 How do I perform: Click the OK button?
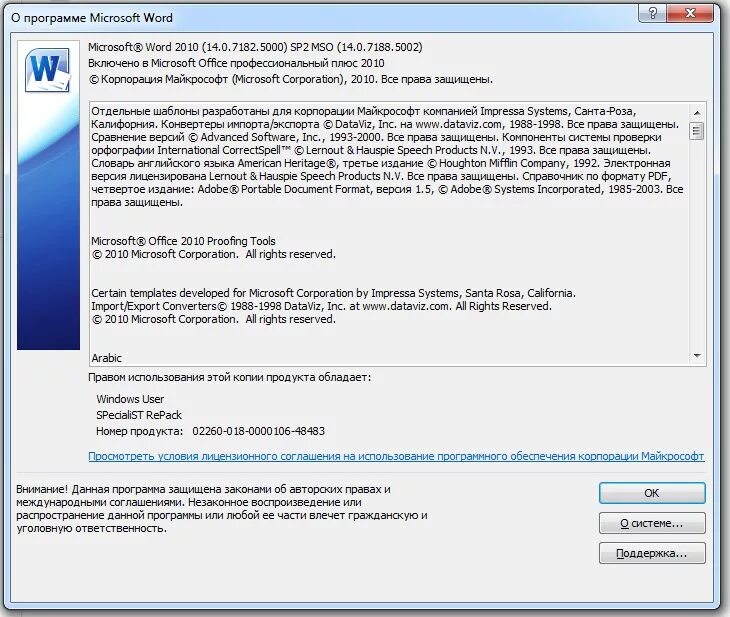[x=652, y=493]
